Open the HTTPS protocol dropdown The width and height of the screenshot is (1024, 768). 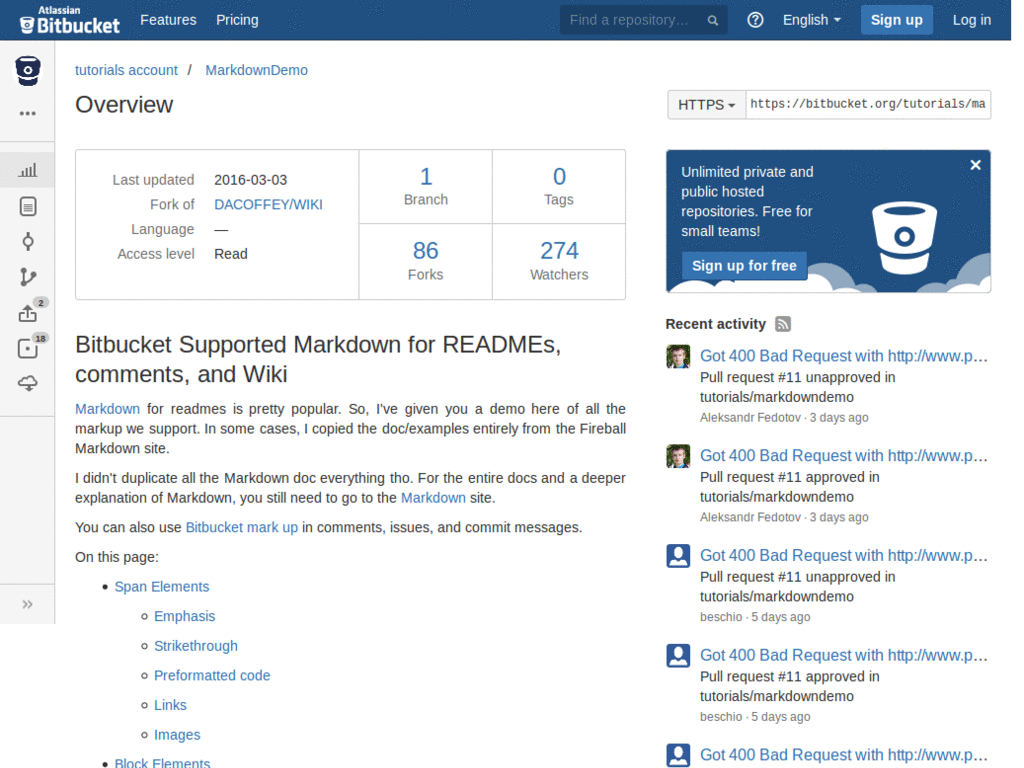(706, 104)
